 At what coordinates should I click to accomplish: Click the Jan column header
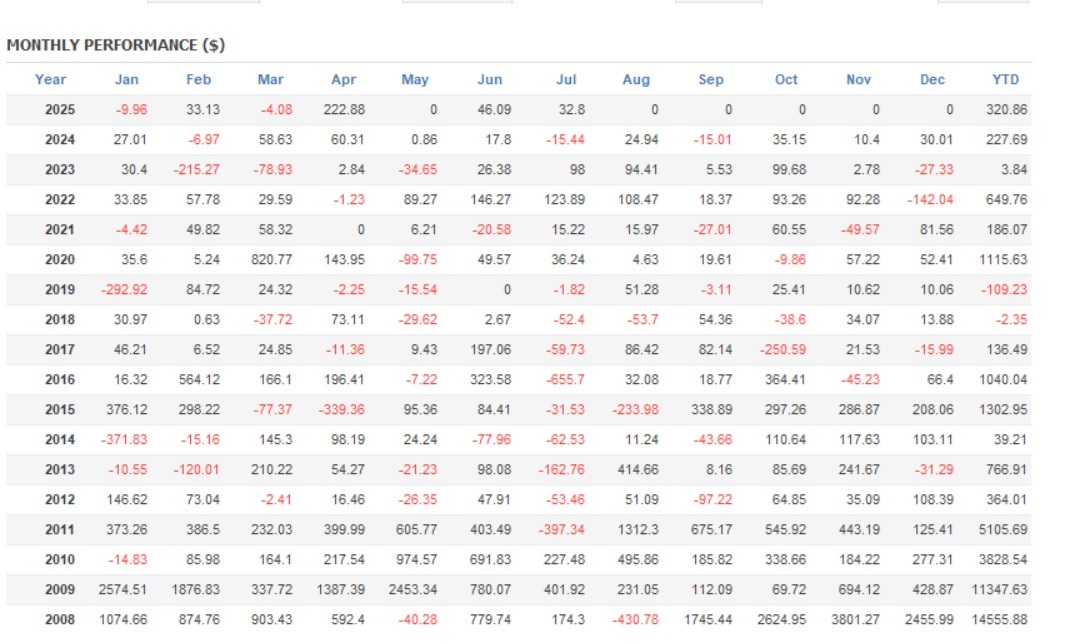pos(127,80)
